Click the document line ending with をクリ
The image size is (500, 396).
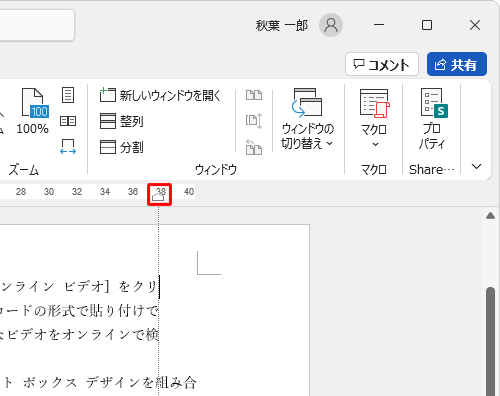tap(78, 287)
